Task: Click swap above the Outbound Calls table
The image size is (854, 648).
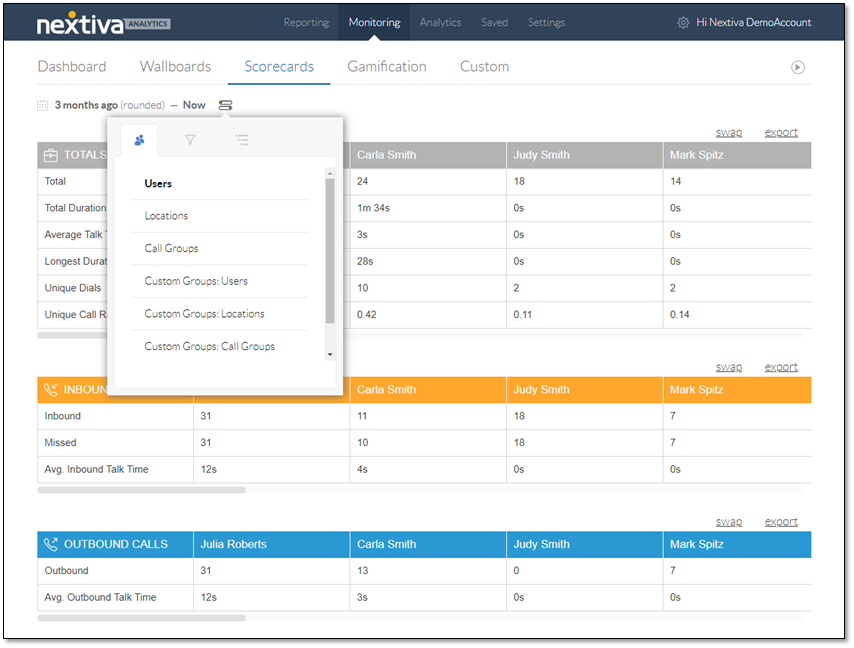Action: 728,522
